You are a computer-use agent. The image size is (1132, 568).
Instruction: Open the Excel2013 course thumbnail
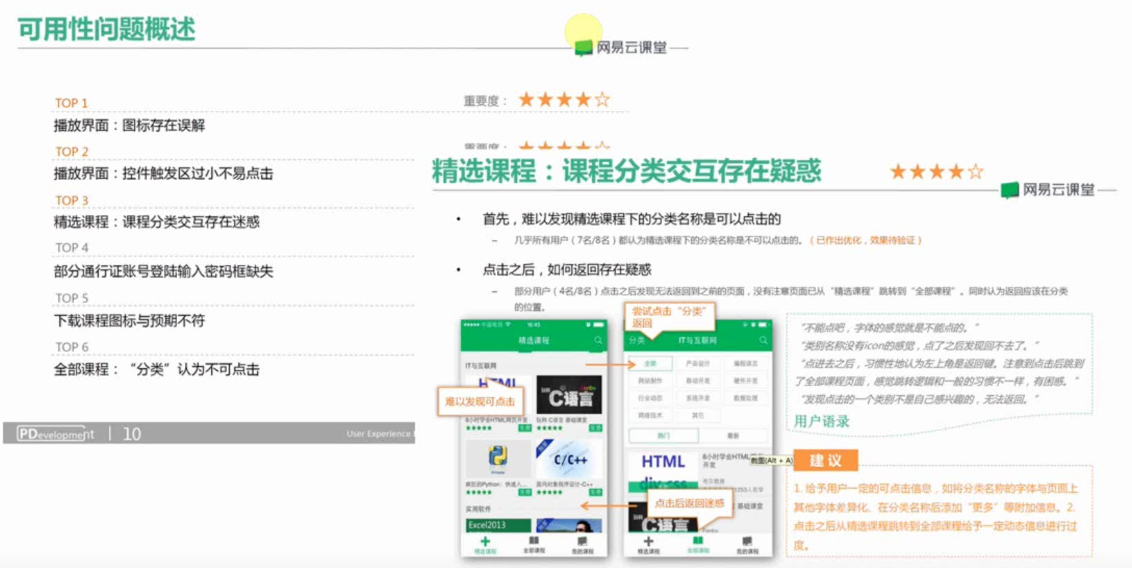pyautogui.click(x=498, y=525)
